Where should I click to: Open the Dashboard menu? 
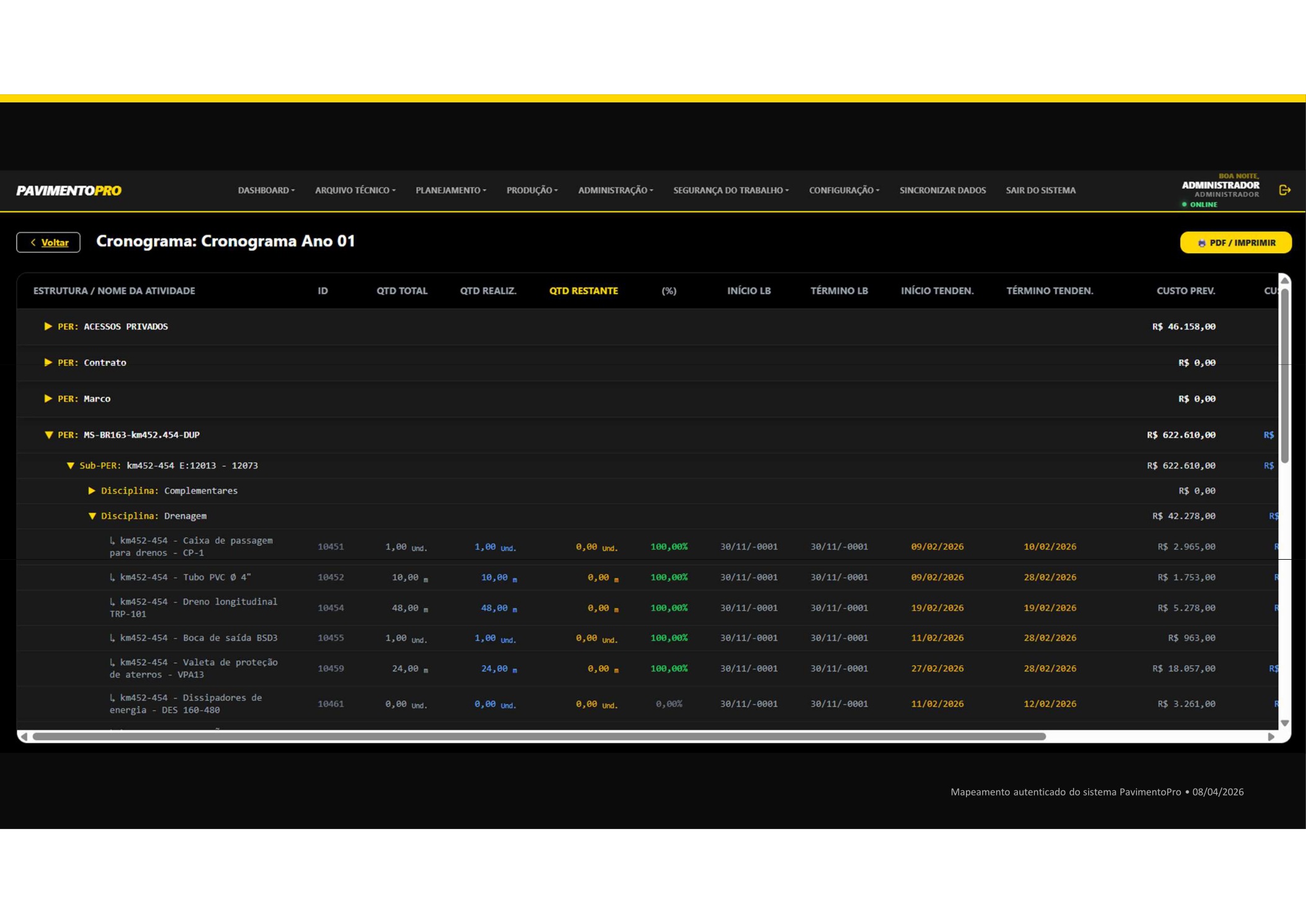[x=266, y=191]
